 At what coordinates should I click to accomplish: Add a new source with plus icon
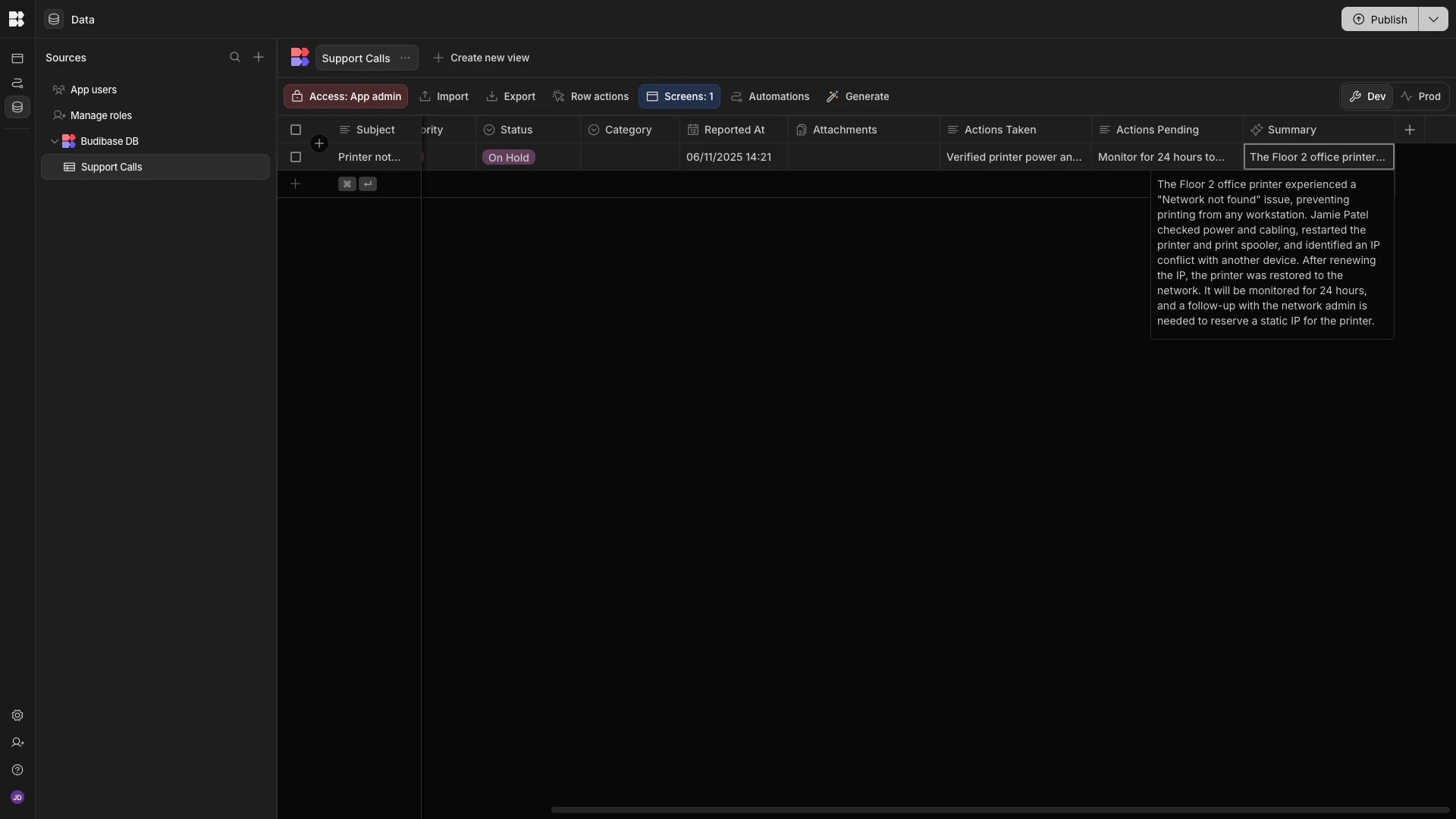[259, 58]
